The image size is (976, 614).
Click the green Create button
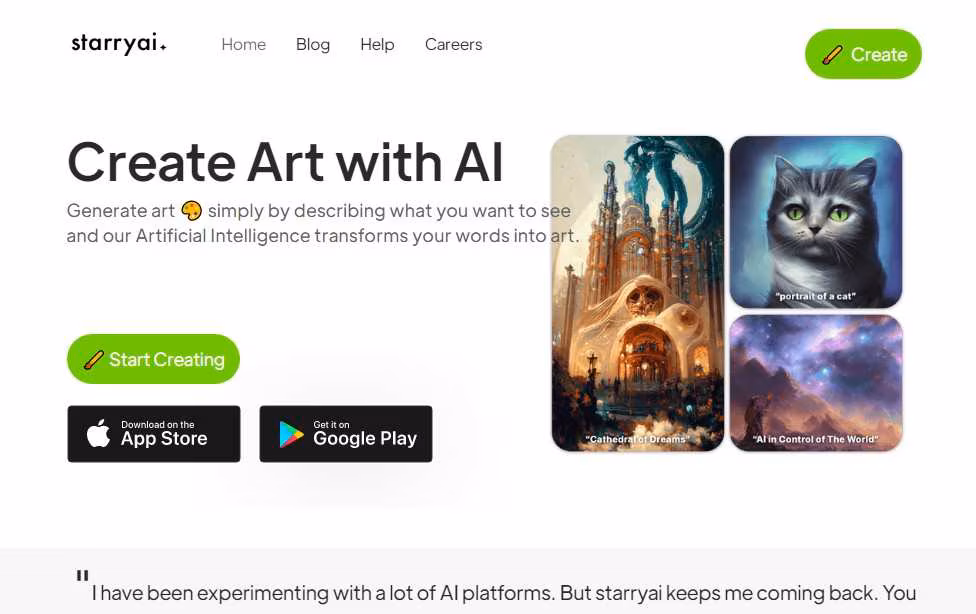tap(863, 54)
